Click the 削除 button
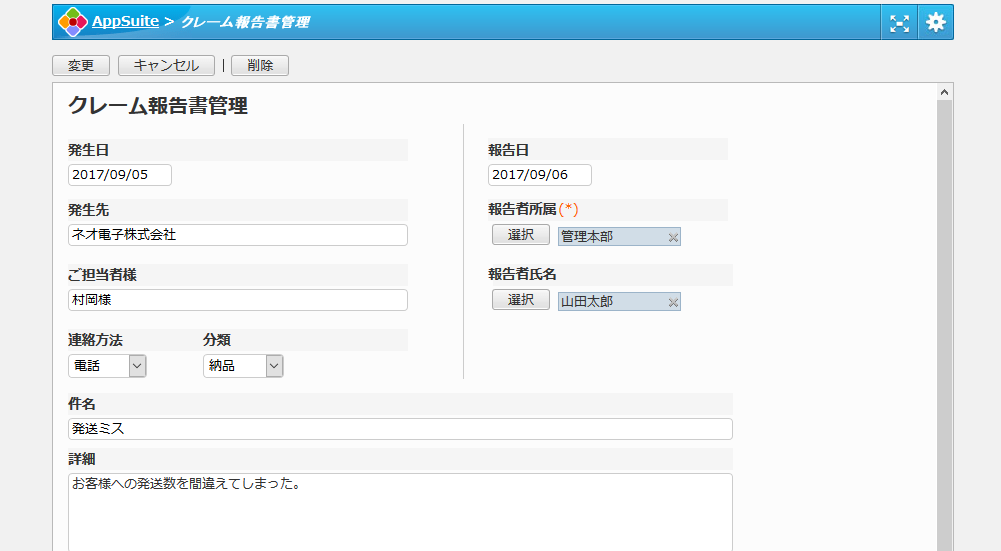 pyautogui.click(x=259, y=65)
